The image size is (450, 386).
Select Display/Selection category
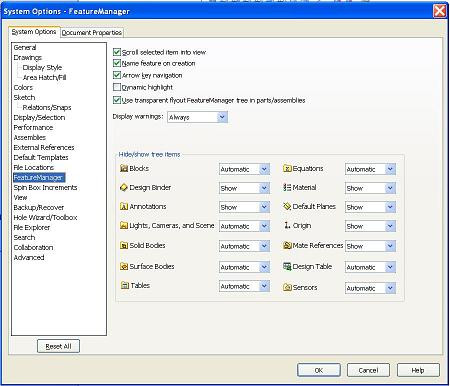pyautogui.click(x=39, y=117)
